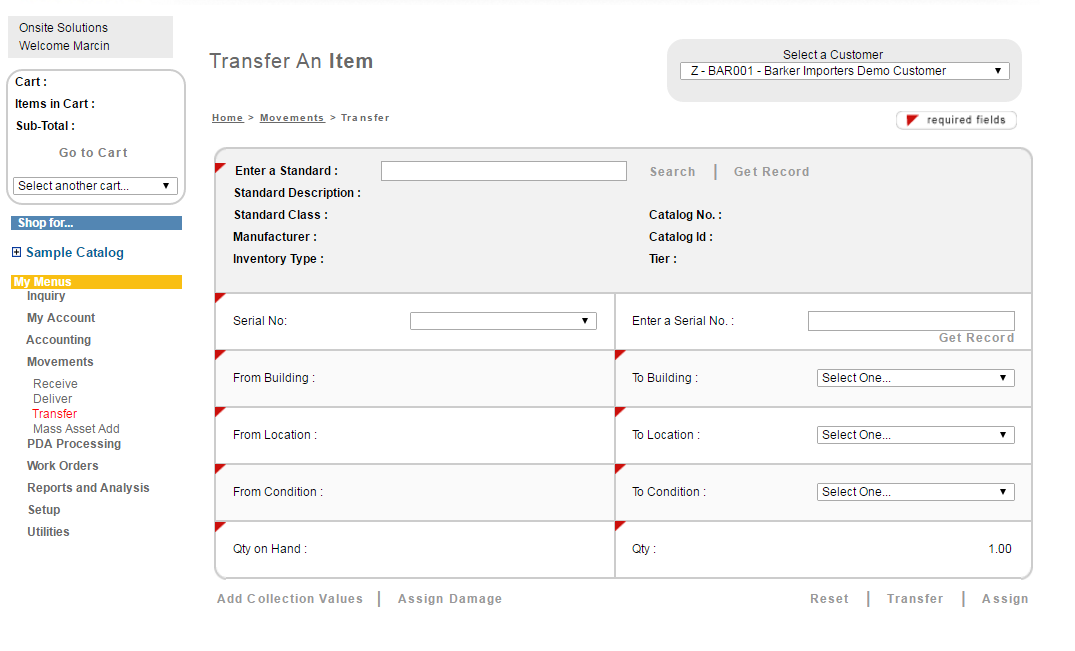Click the Reset button
The width and height of the screenshot is (1075, 651).
[829, 599]
